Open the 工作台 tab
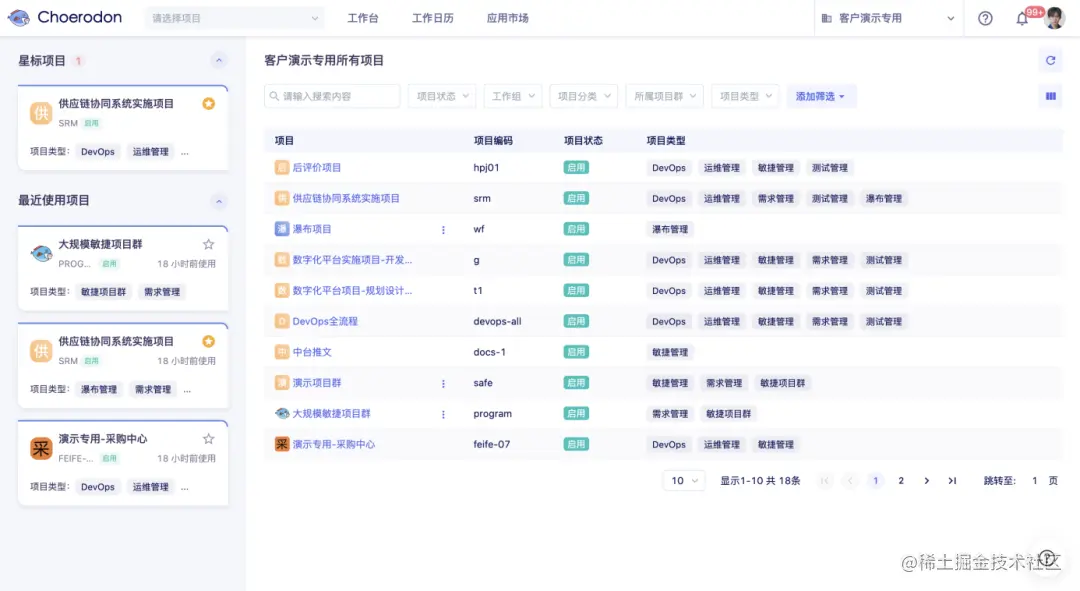 [x=363, y=19]
